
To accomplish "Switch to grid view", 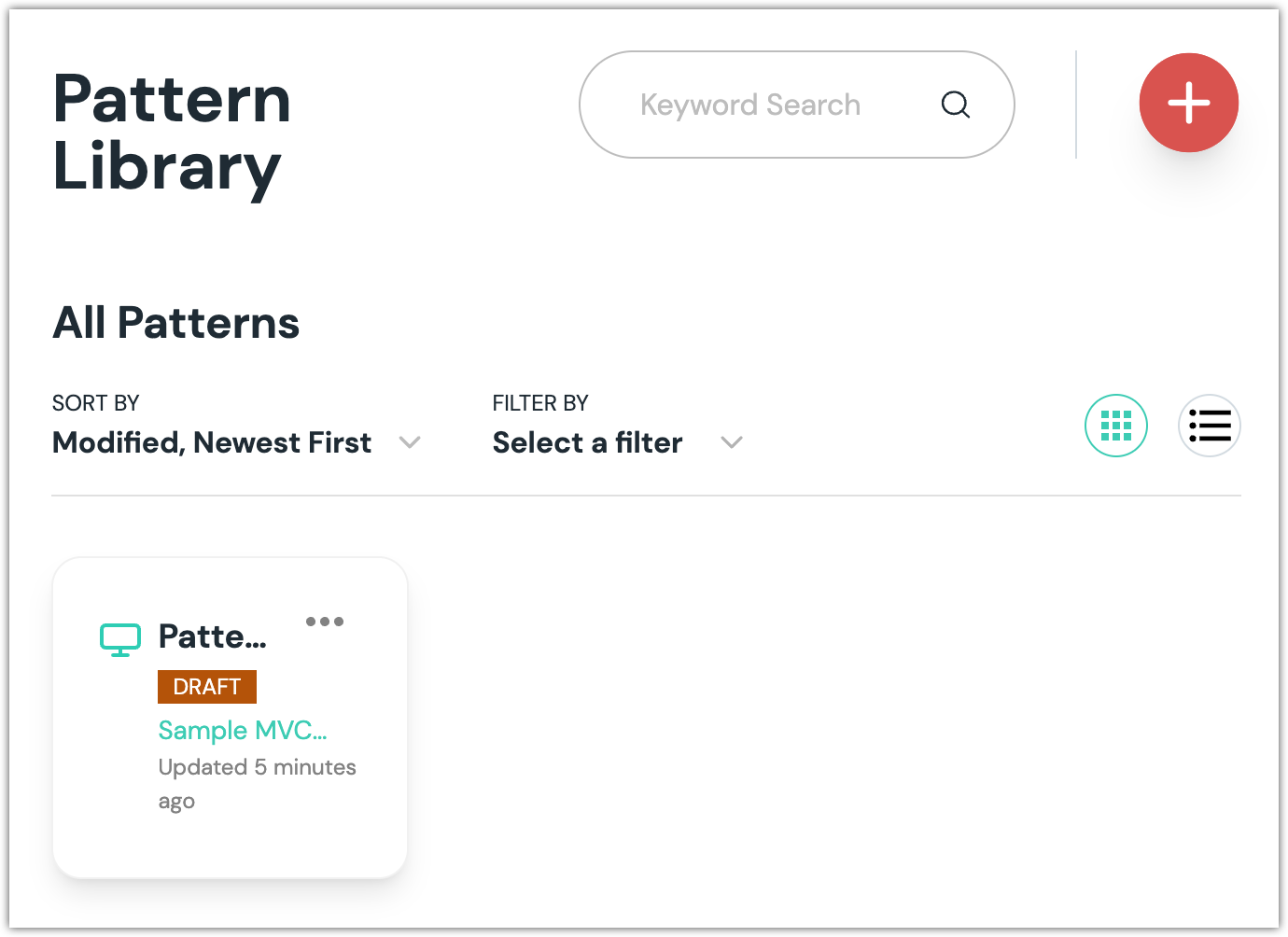I will click(x=1115, y=426).
